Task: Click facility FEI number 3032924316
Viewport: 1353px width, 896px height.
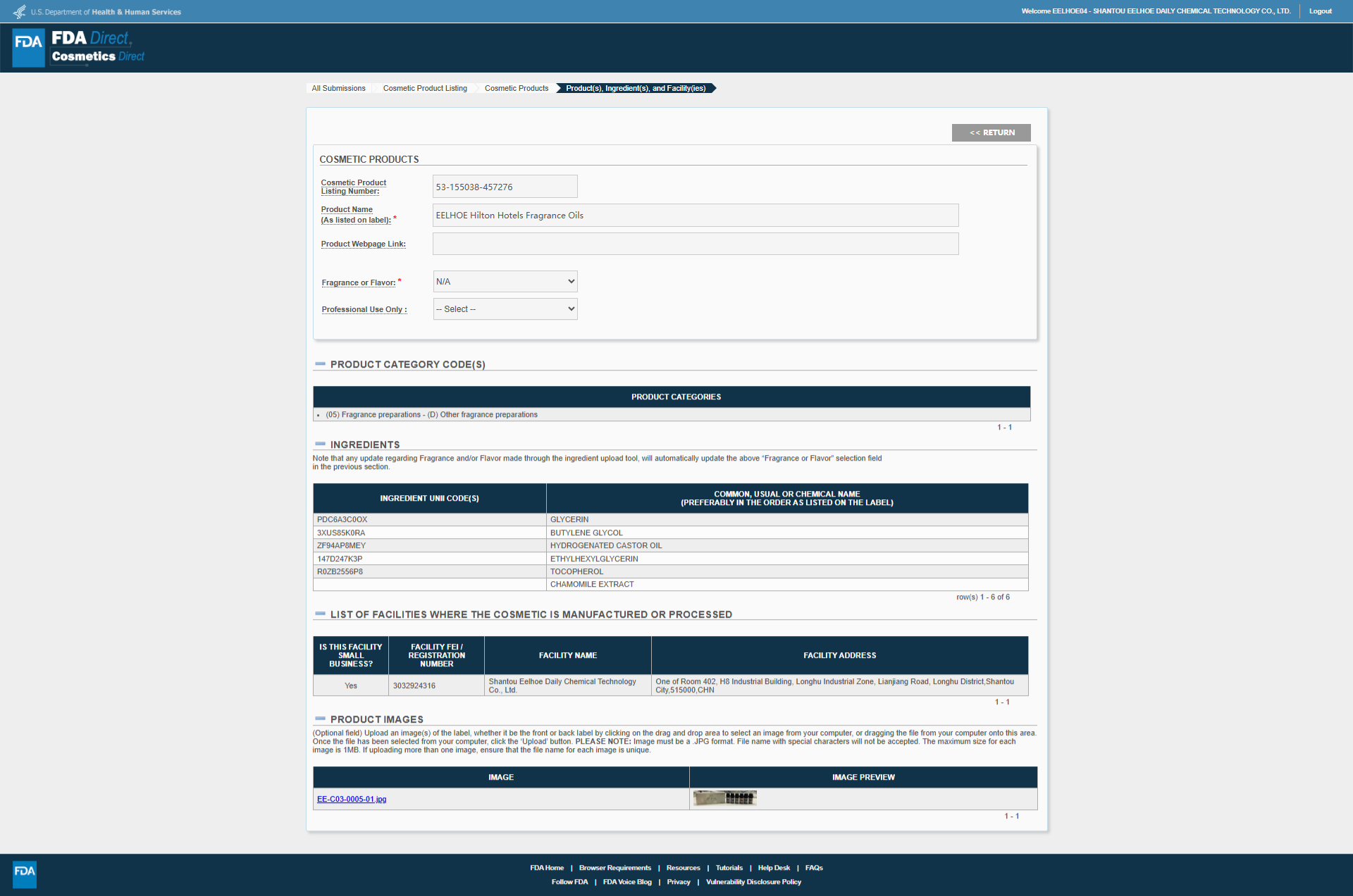Action: tap(414, 685)
